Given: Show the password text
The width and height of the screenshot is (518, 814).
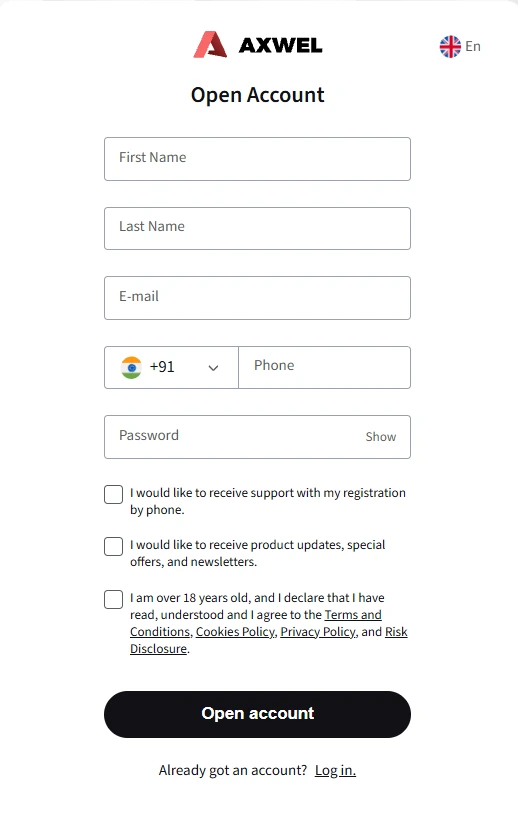Looking at the screenshot, I should (380, 437).
